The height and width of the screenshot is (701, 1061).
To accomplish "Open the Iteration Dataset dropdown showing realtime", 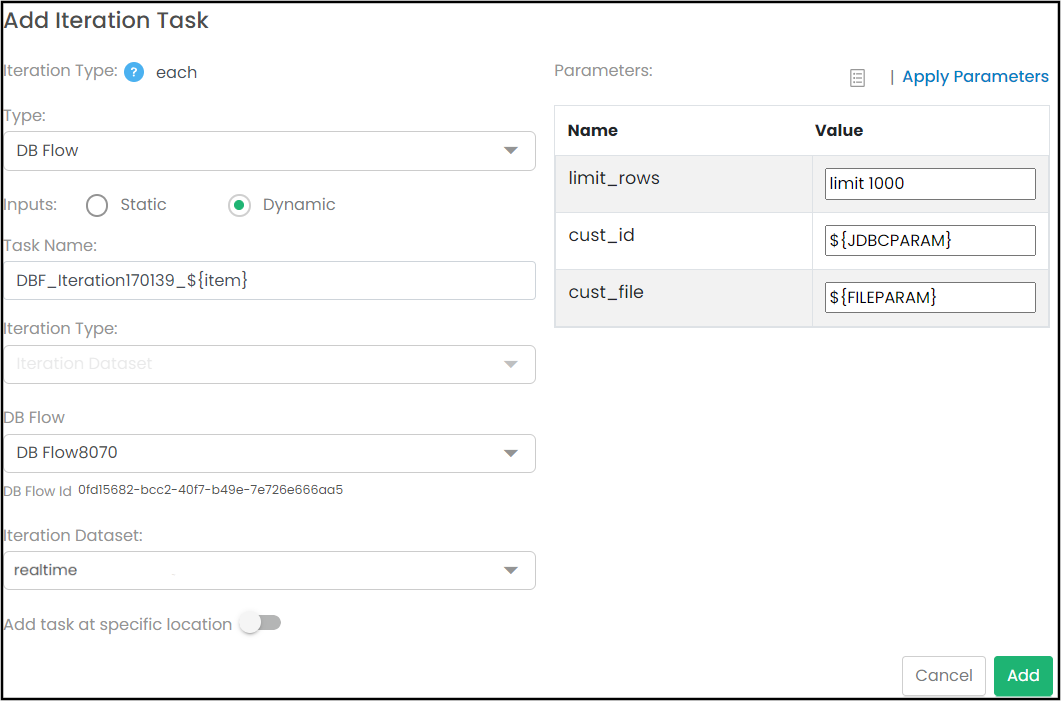I will [269, 570].
